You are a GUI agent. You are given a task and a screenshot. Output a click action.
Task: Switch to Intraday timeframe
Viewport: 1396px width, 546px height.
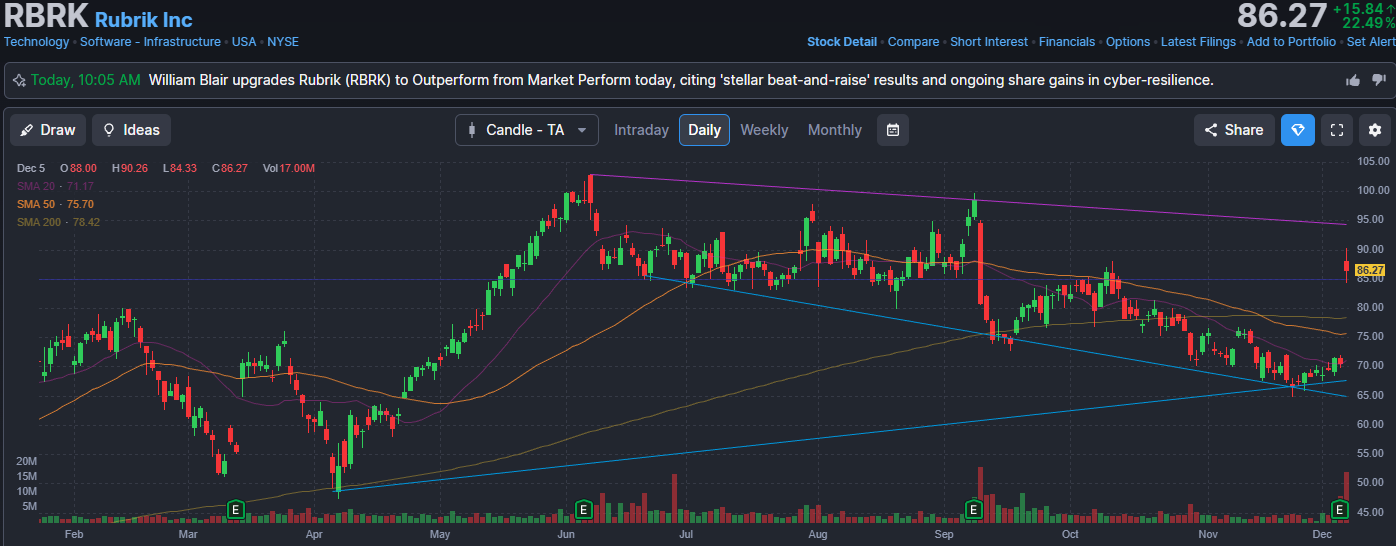[641, 130]
